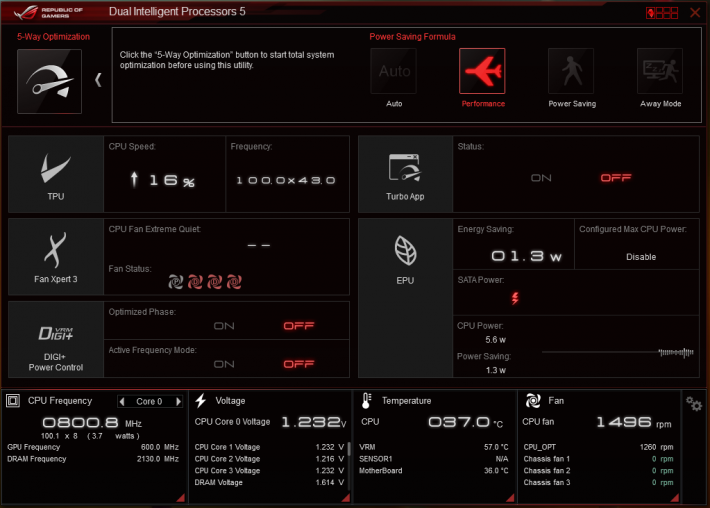Click the CPU Power 5.6 w value

(x=495, y=340)
